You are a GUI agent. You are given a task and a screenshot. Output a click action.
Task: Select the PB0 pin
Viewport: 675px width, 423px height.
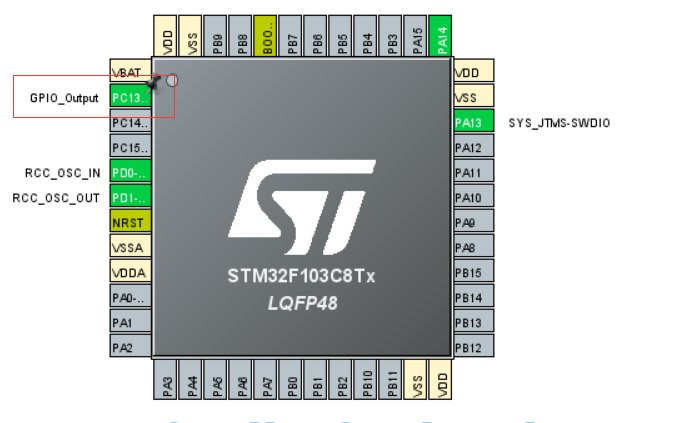[x=290, y=380]
